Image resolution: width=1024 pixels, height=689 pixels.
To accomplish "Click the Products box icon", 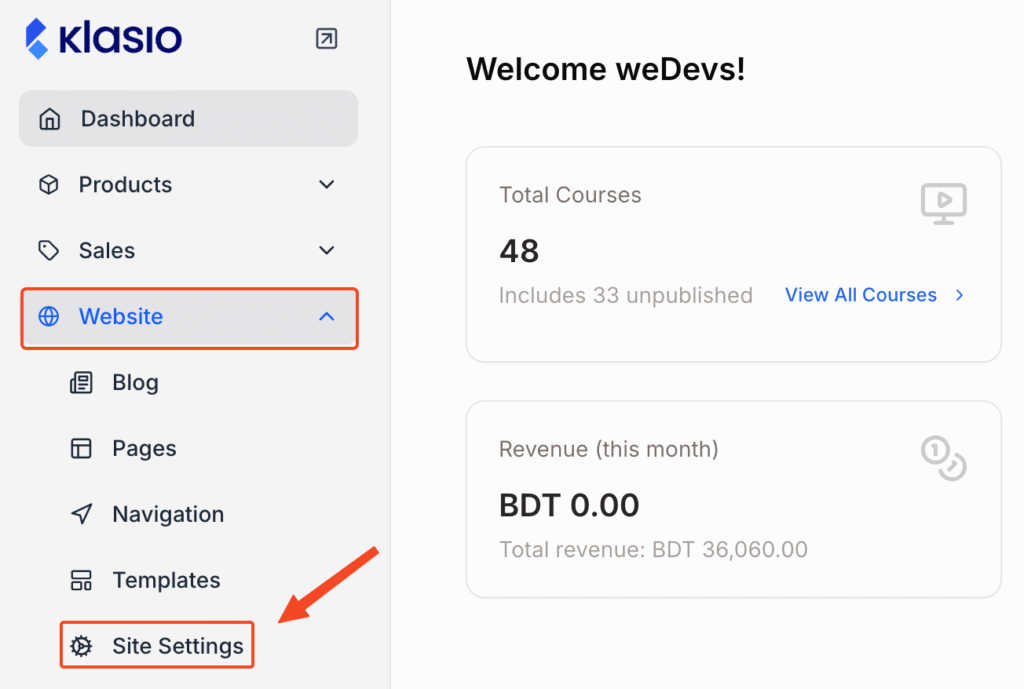I will click(48, 185).
